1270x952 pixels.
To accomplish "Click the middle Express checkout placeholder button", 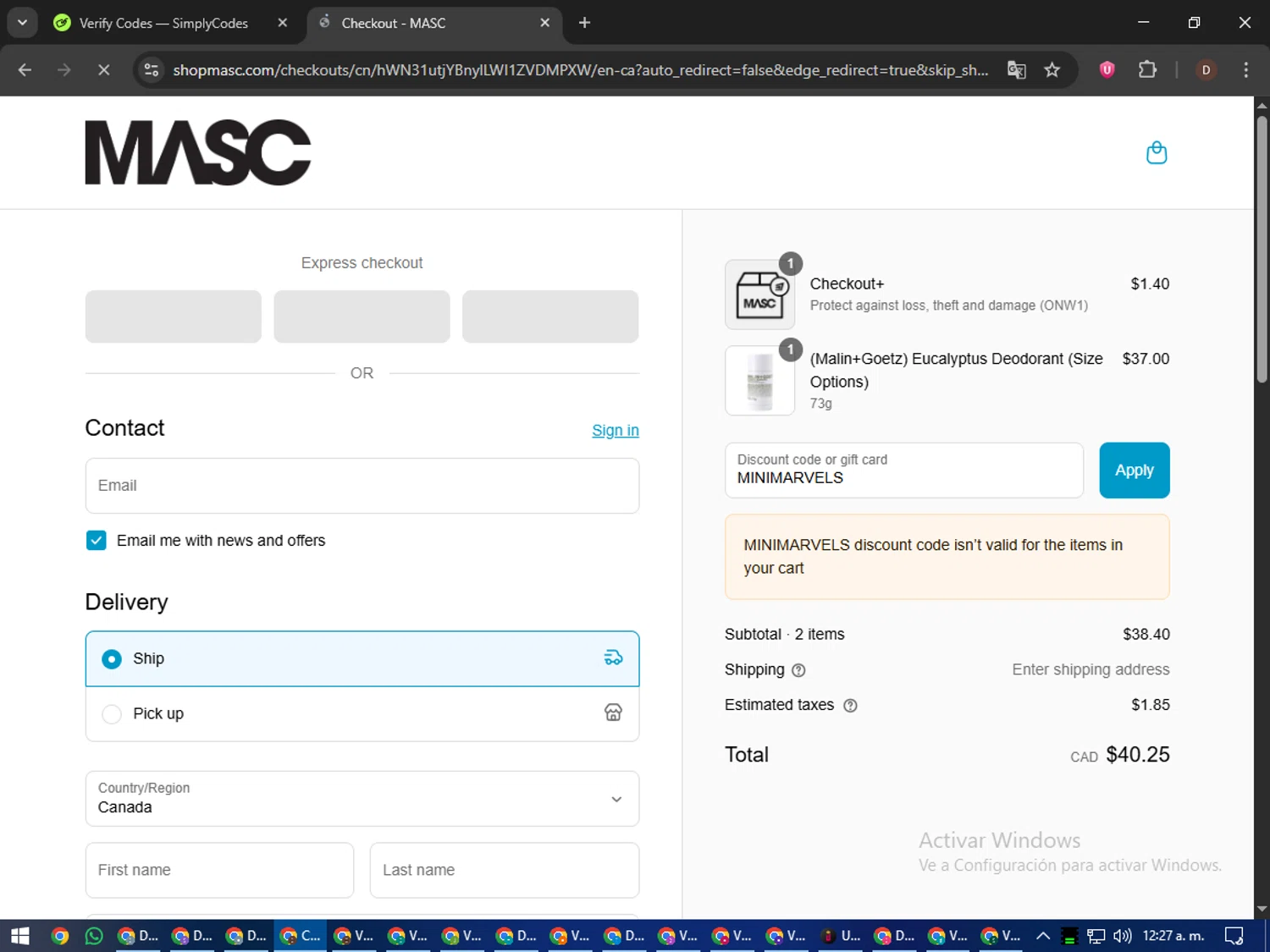I will pos(362,316).
